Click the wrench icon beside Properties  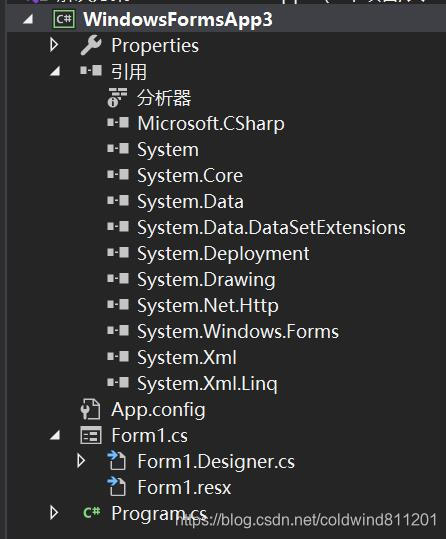[x=91, y=45]
